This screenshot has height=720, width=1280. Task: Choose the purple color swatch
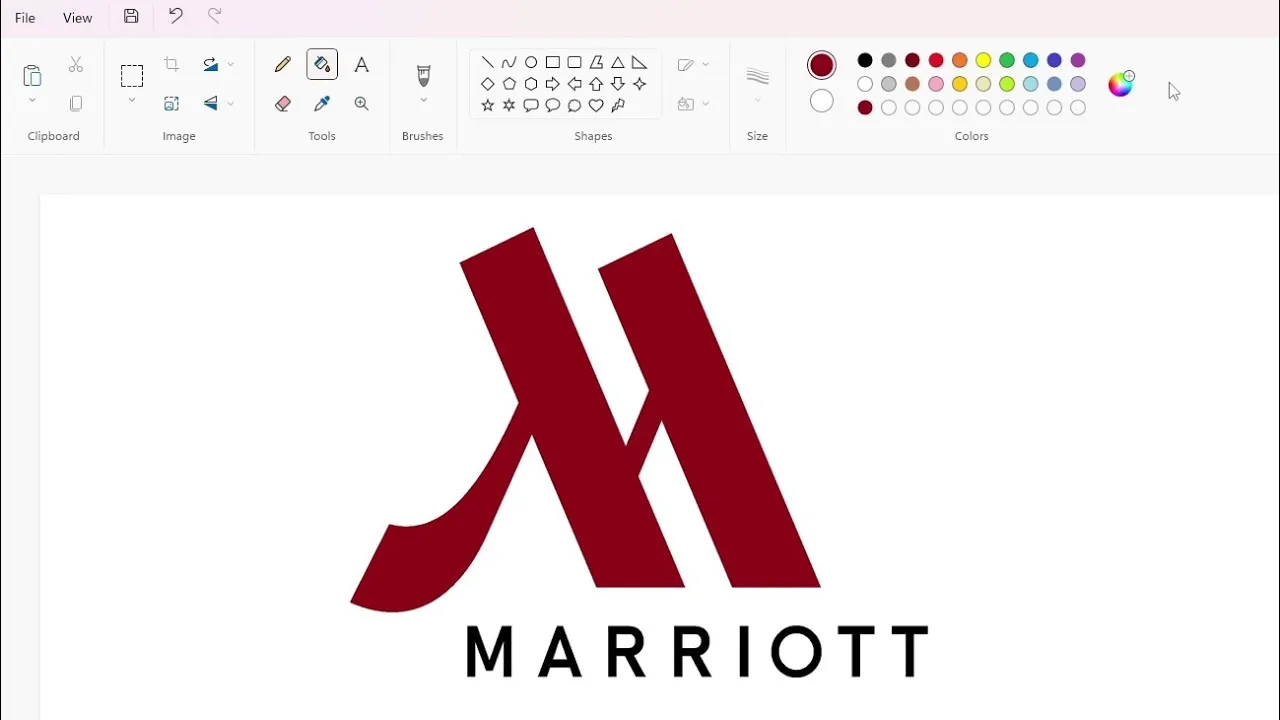pos(1078,61)
